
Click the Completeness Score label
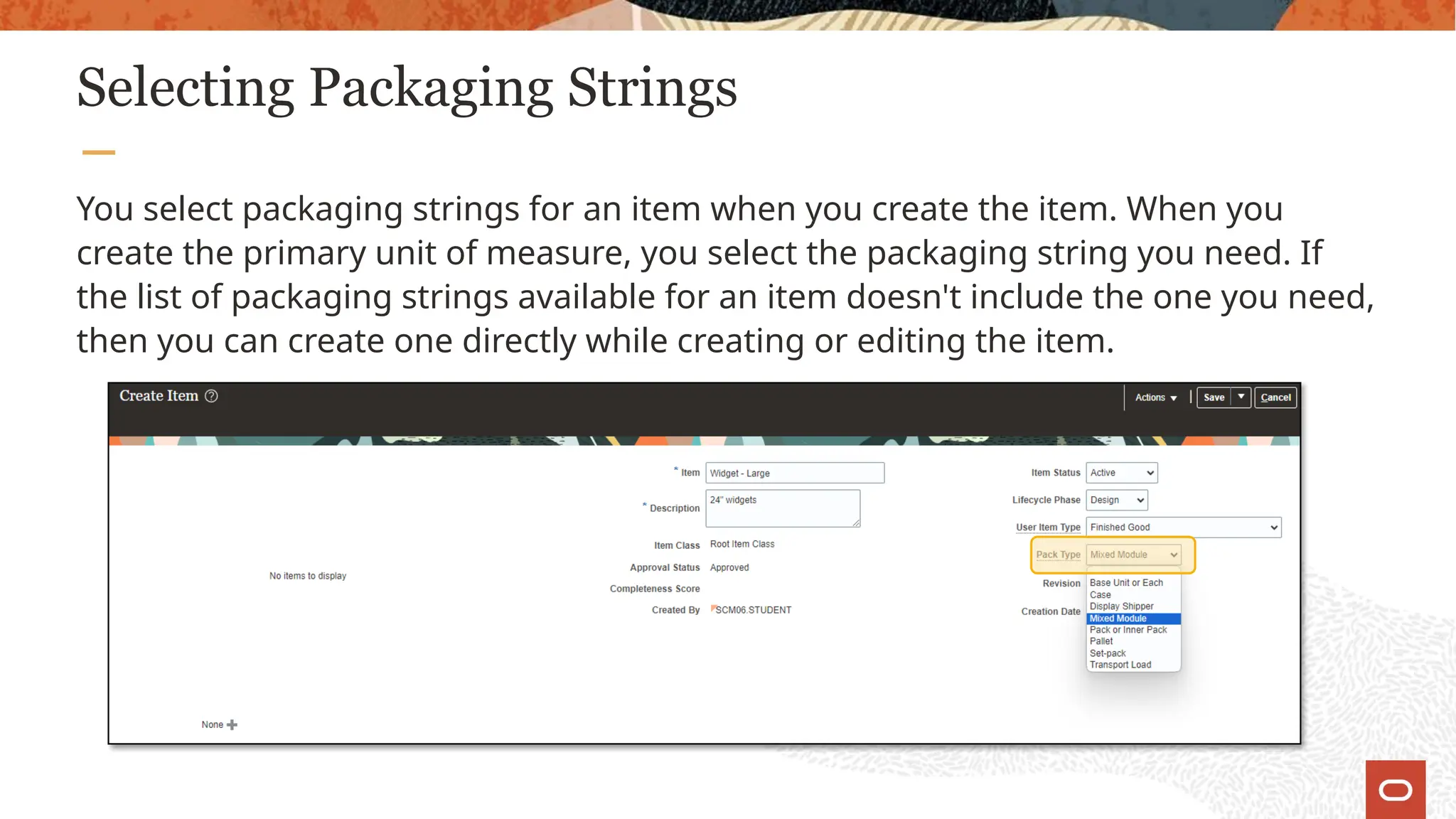pyautogui.click(x=655, y=589)
